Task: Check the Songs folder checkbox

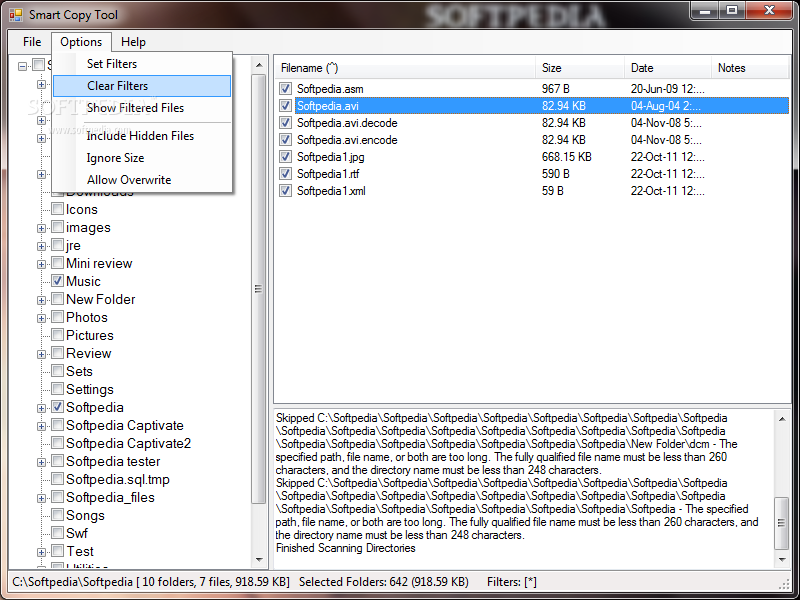Action: pos(58,515)
